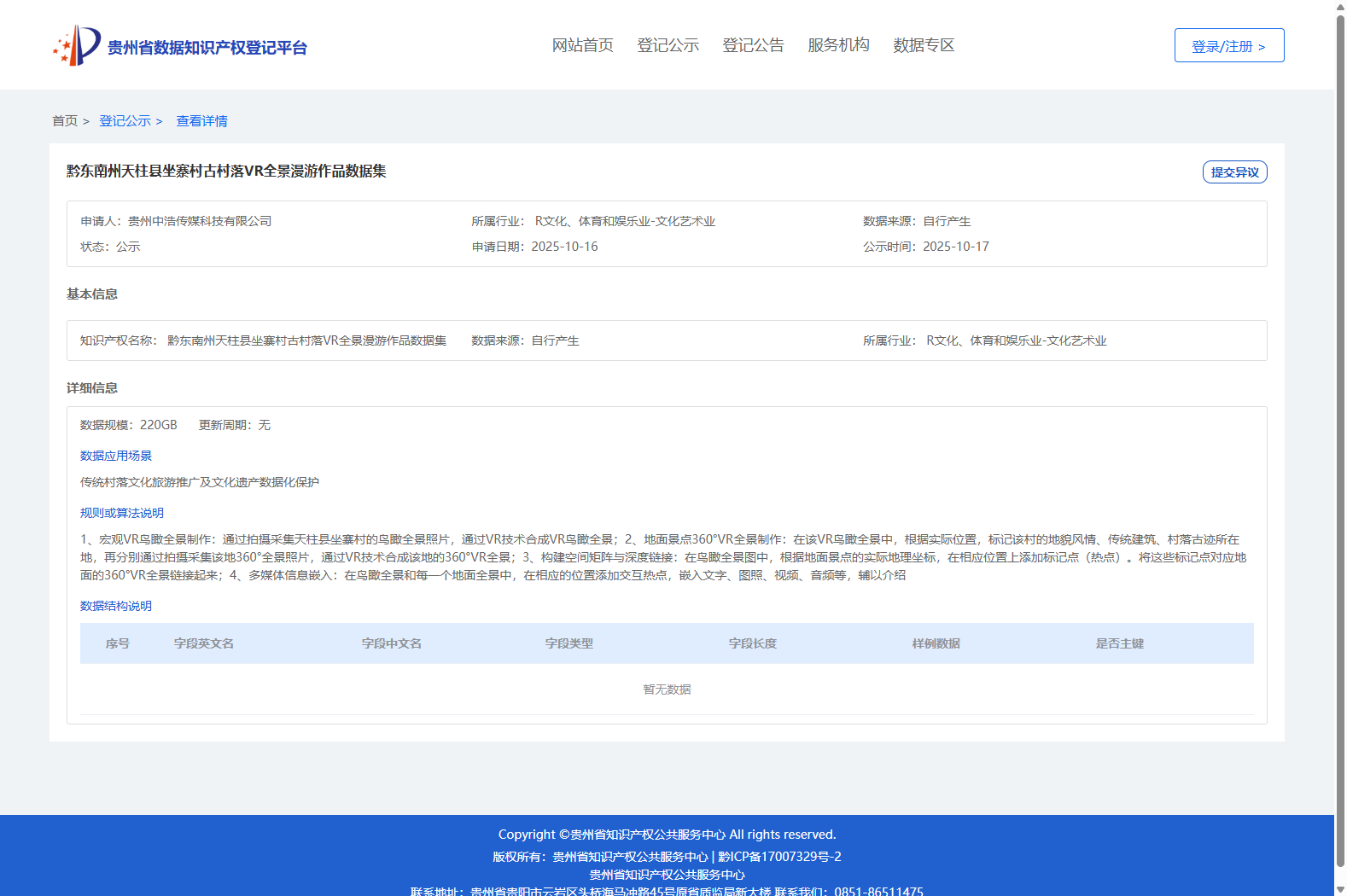This screenshot has height=896, width=1347.
Task: Open 服务机构 in the navigation menu
Action: click(x=839, y=45)
